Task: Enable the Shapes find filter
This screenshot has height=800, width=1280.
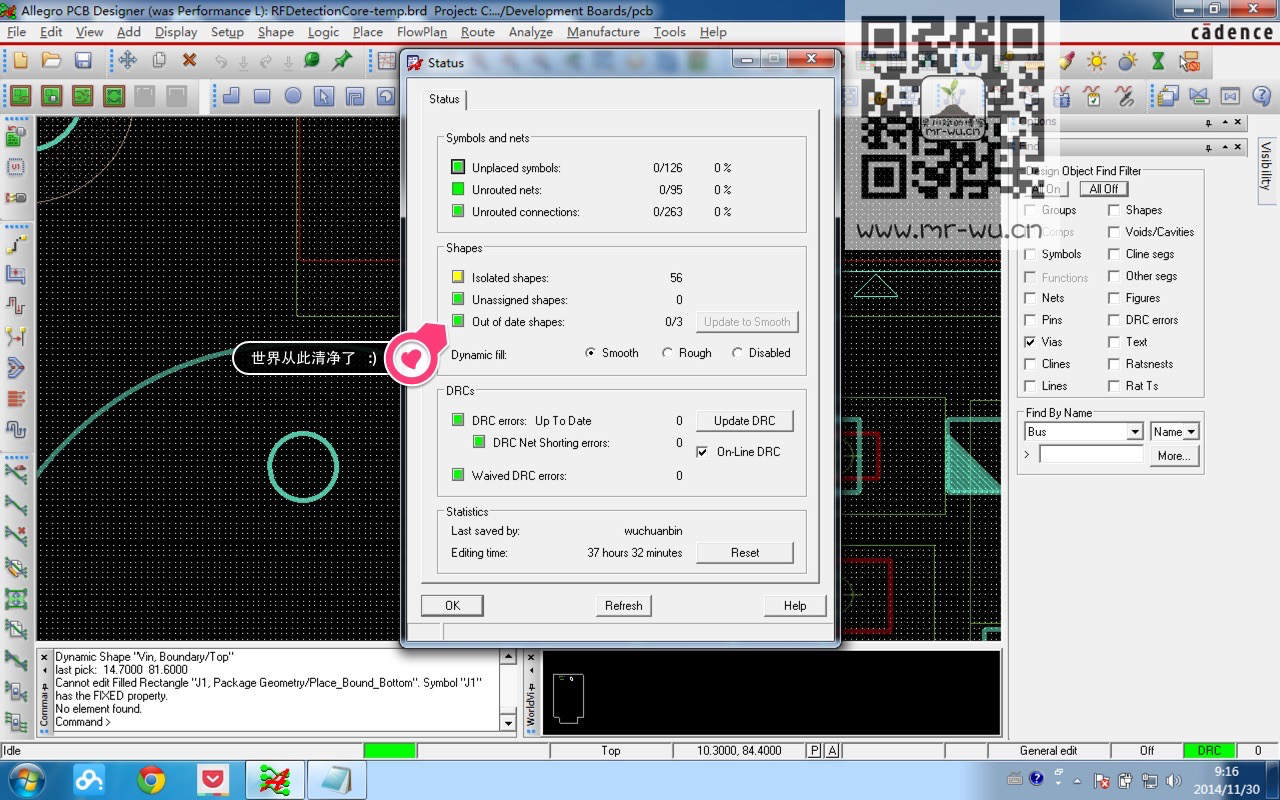Action: coord(1114,210)
